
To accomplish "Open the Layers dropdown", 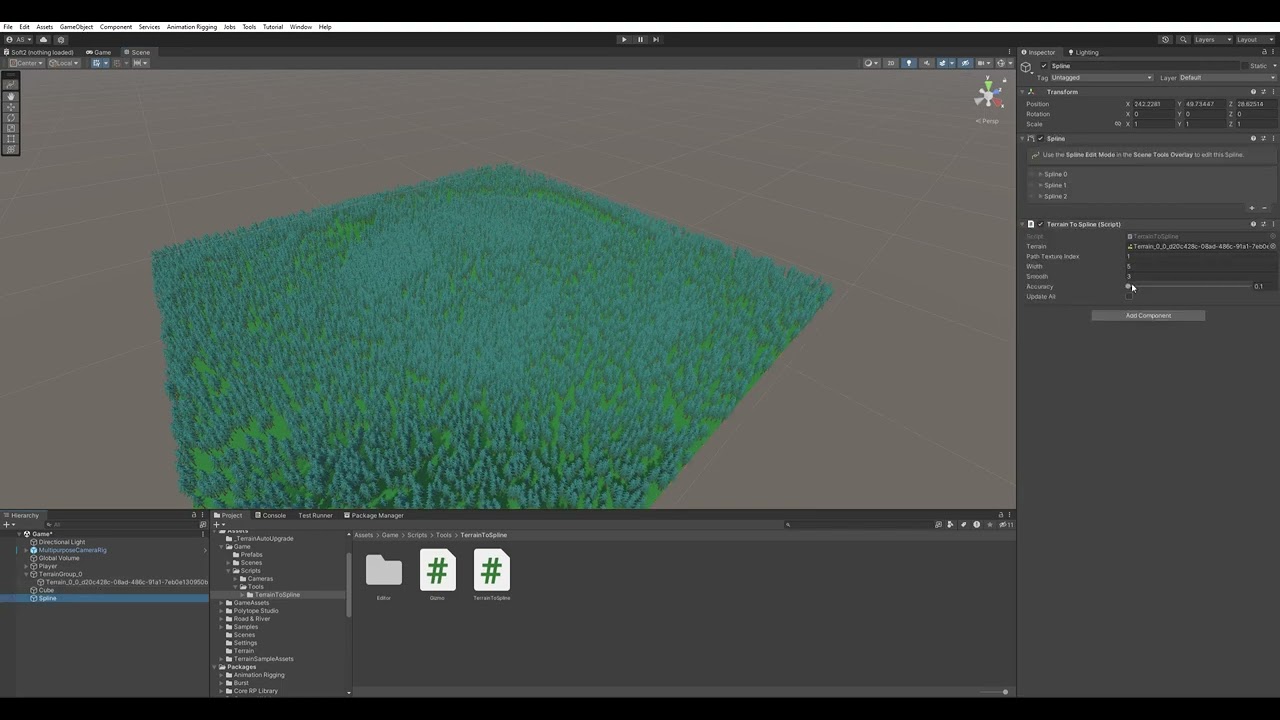I will (1213, 40).
